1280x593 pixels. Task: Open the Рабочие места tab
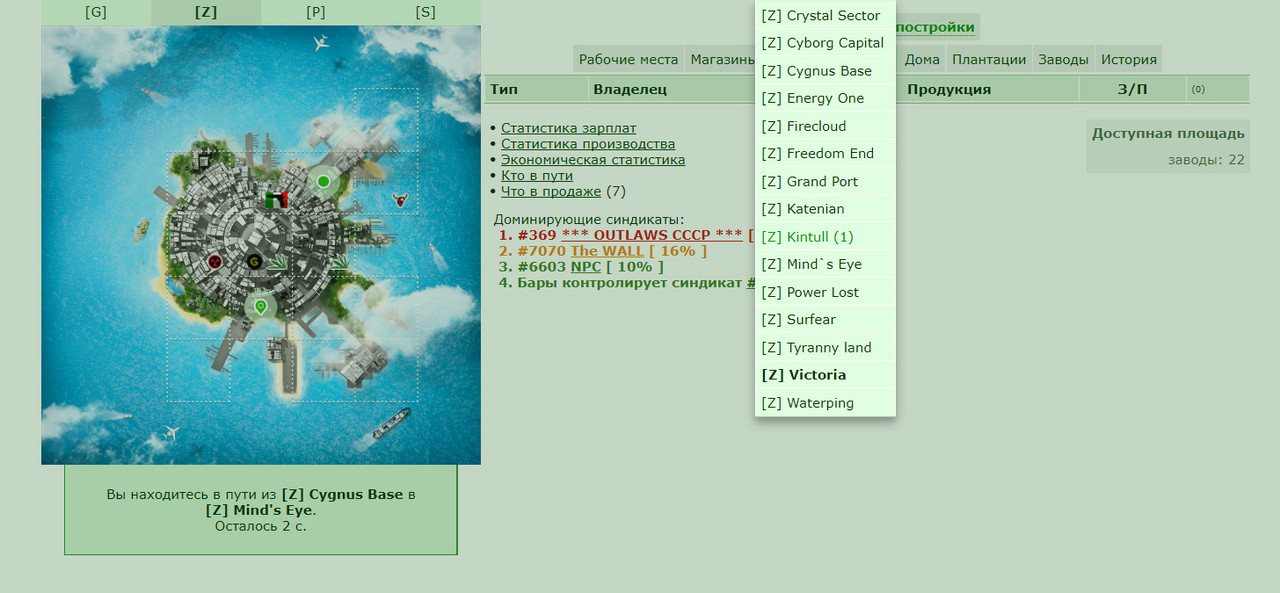[629, 59]
